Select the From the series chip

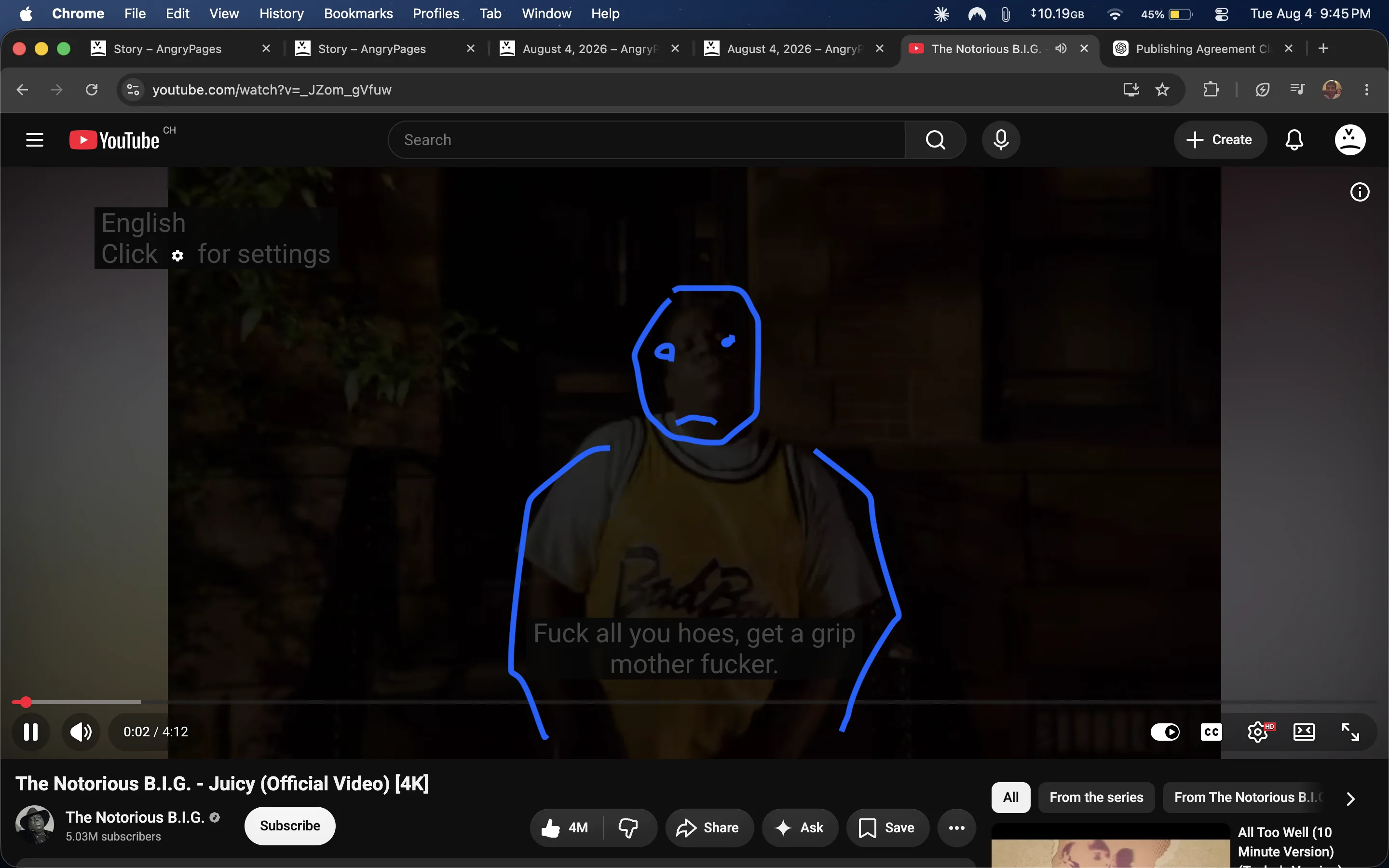coord(1096,798)
